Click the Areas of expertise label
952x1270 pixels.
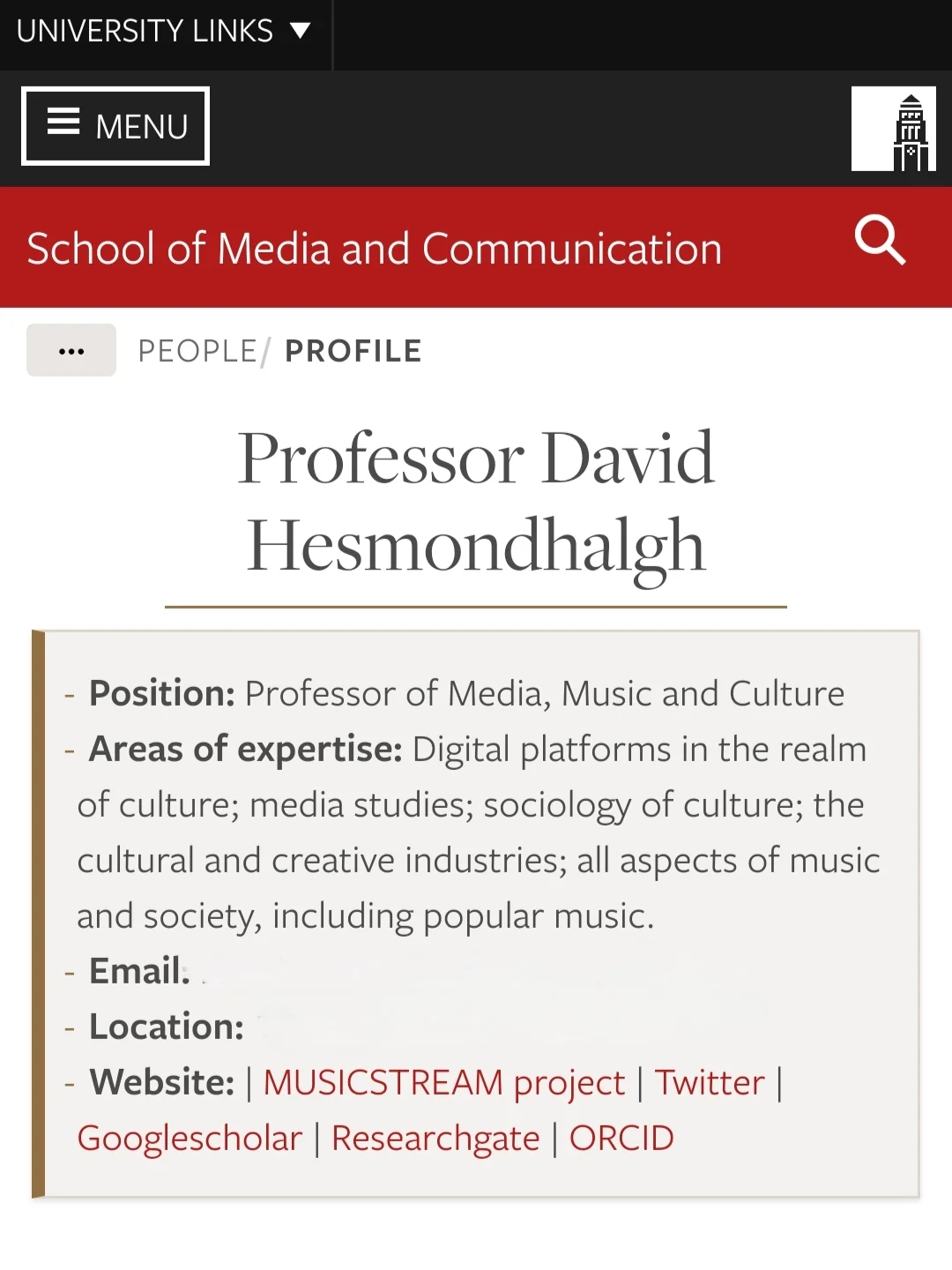click(x=246, y=749)
